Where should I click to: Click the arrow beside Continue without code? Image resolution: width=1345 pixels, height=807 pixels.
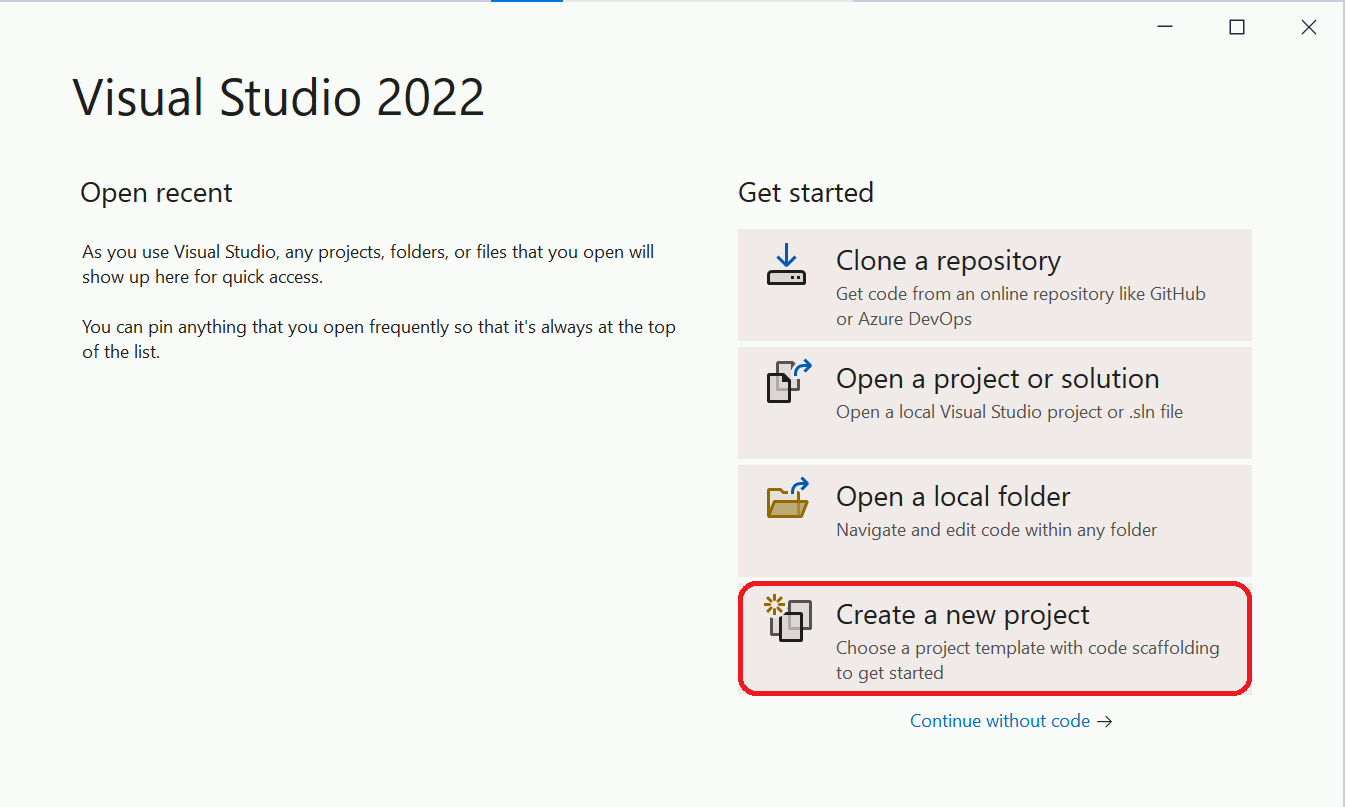click(1104, 721)
